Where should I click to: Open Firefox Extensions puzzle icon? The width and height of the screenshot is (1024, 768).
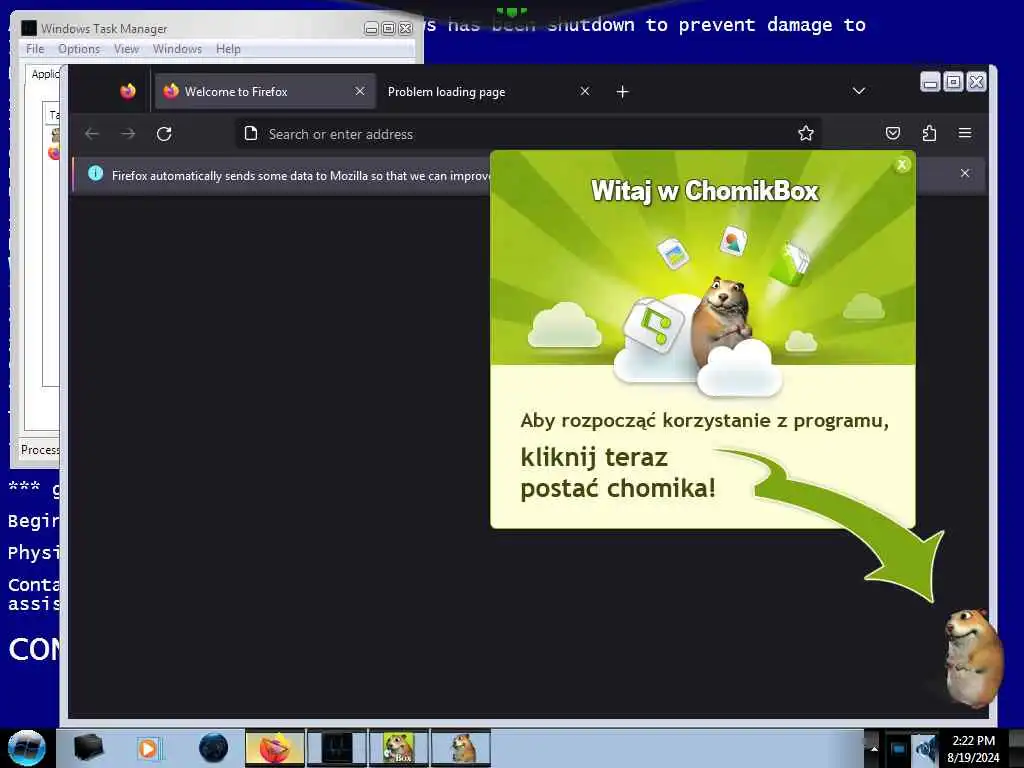pyautogui.click(x=929, y=133)
